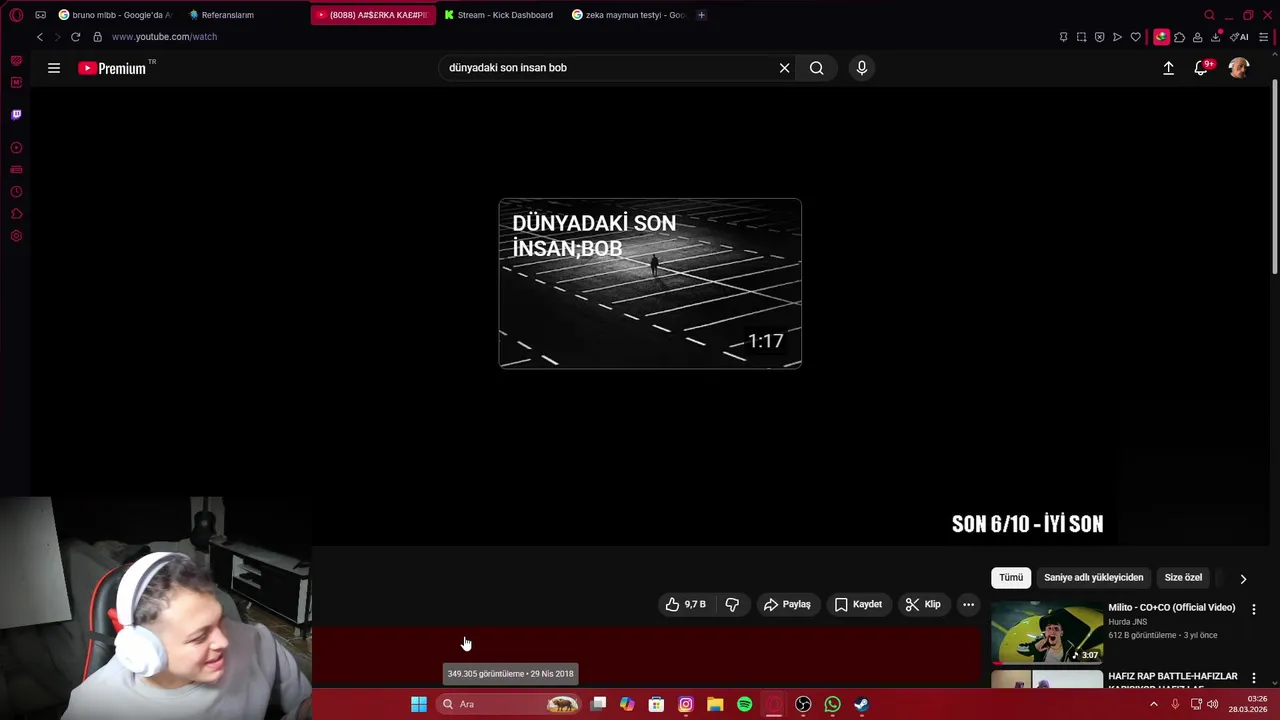Screen dimensions: 1280x720
Task: Open Hurda JNS channel link
Action: point(1128,622)
